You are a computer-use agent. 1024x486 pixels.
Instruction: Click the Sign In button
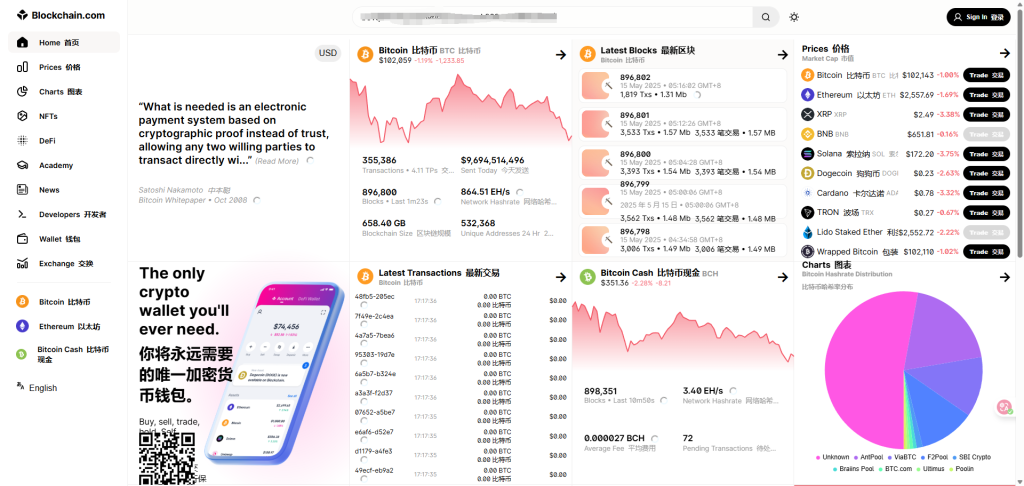coord(978,17)
